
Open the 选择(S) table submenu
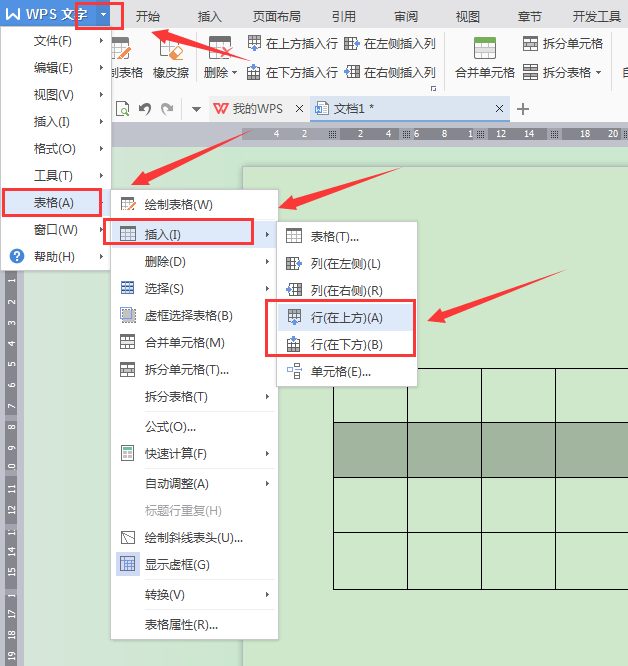(194, 289)
